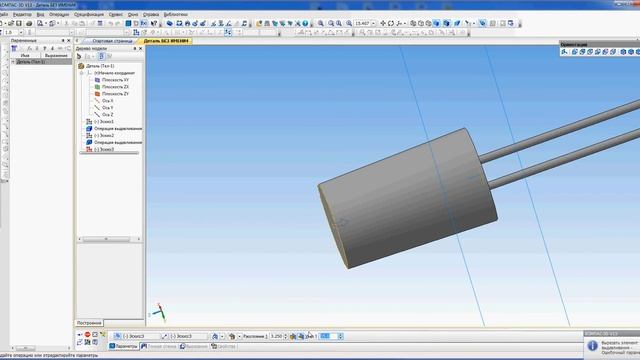Click the library manager icon
The image size is (640, 360).
coord(259,23)
